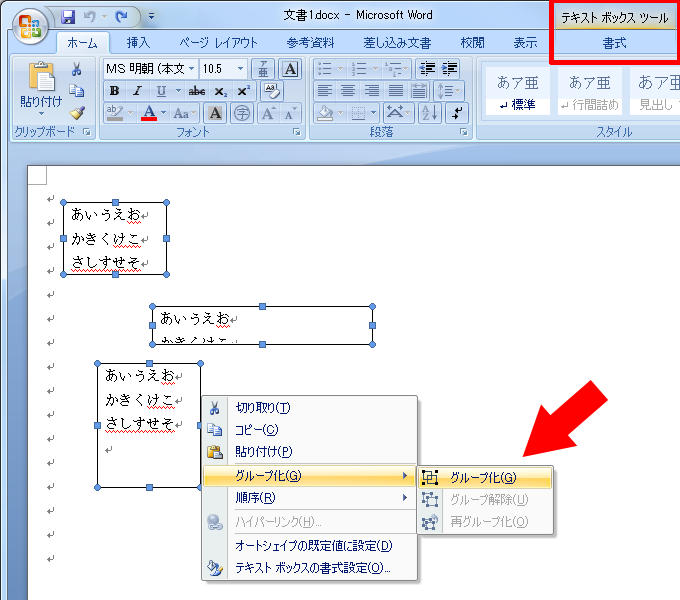The height and width of the screenshot is (600, 680).
Task: Choose テキスト ボックスの書式設定(O) from context menu
Action: coord(312,568)
